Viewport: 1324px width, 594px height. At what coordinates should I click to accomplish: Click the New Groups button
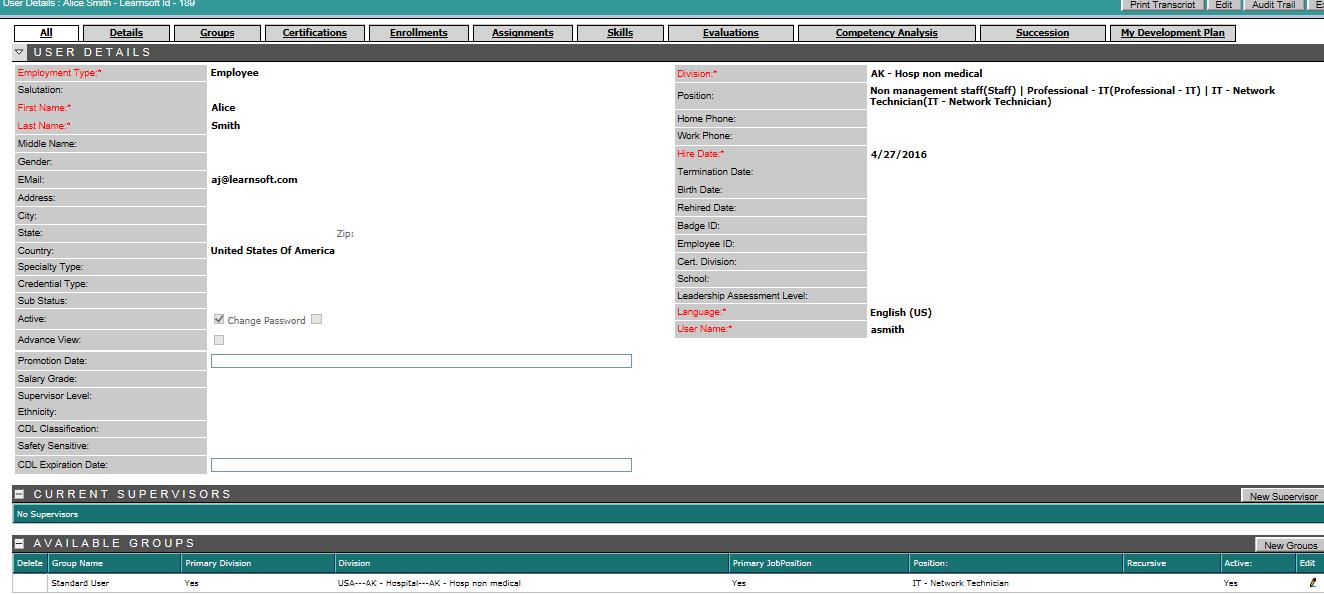click(1290, 545)
